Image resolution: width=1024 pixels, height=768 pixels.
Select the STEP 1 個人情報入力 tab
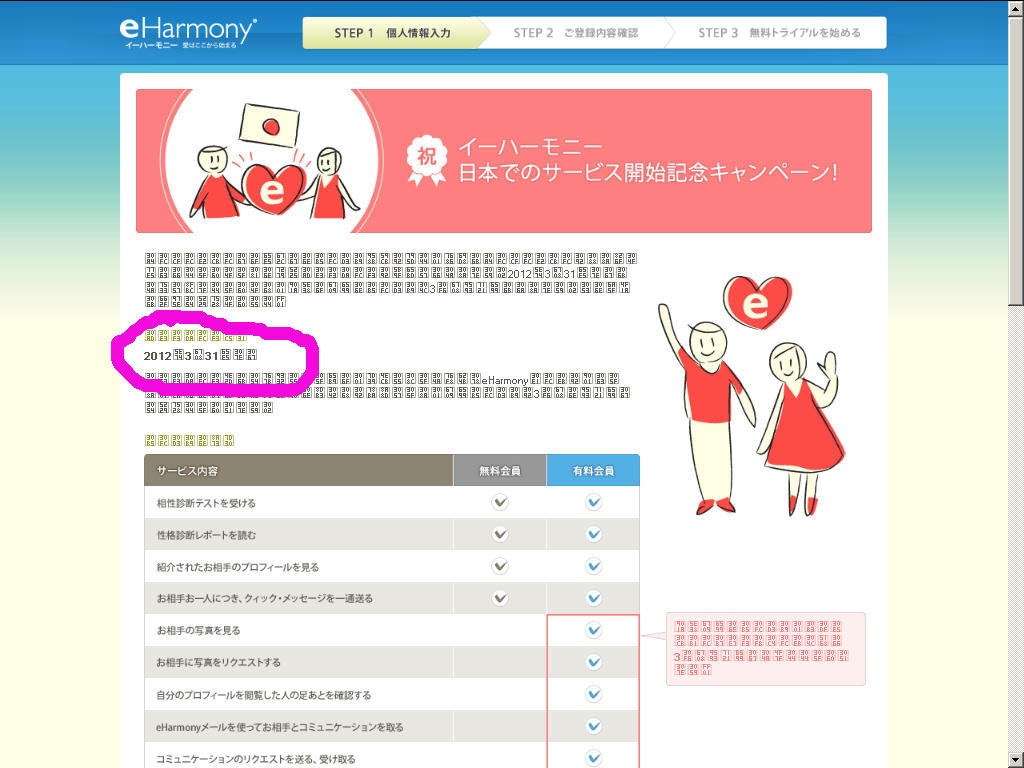(392, 33)
